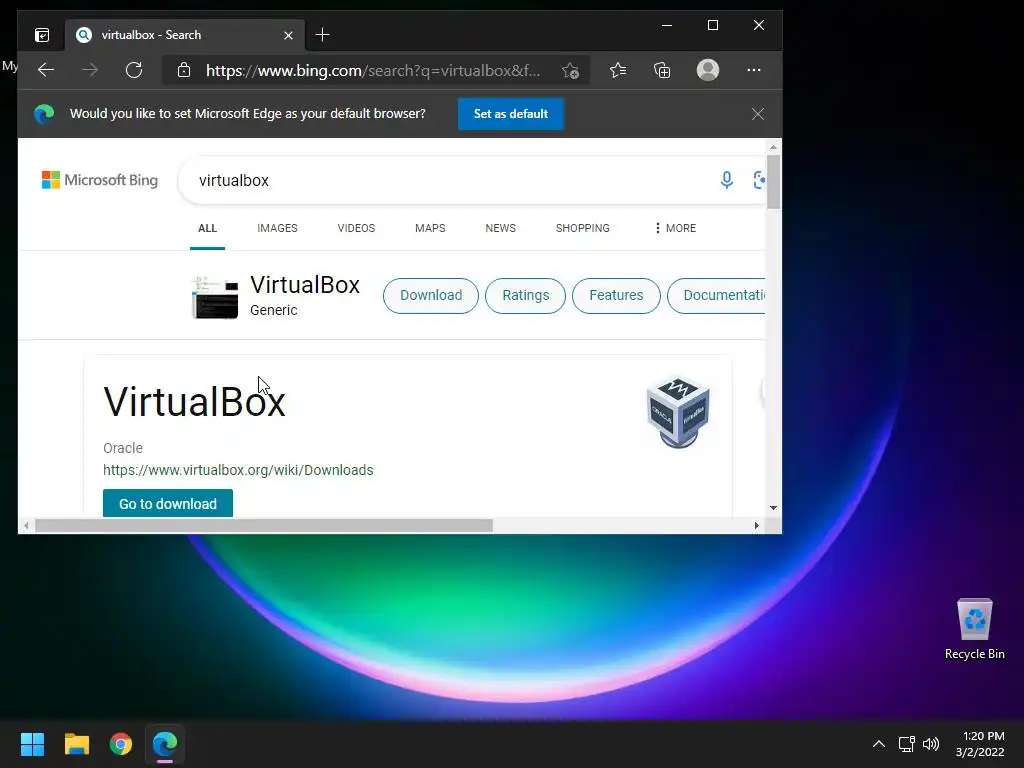Click the Features pill button

[616, 295]
